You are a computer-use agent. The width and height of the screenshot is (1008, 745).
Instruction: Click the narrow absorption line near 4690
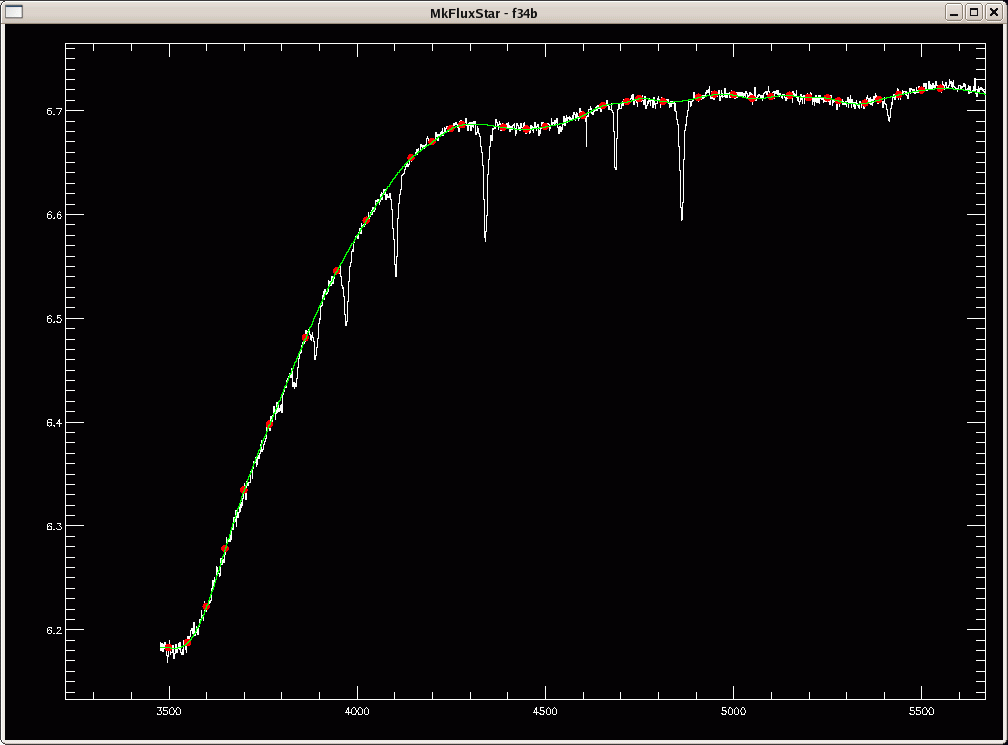[x=616, y=168]
